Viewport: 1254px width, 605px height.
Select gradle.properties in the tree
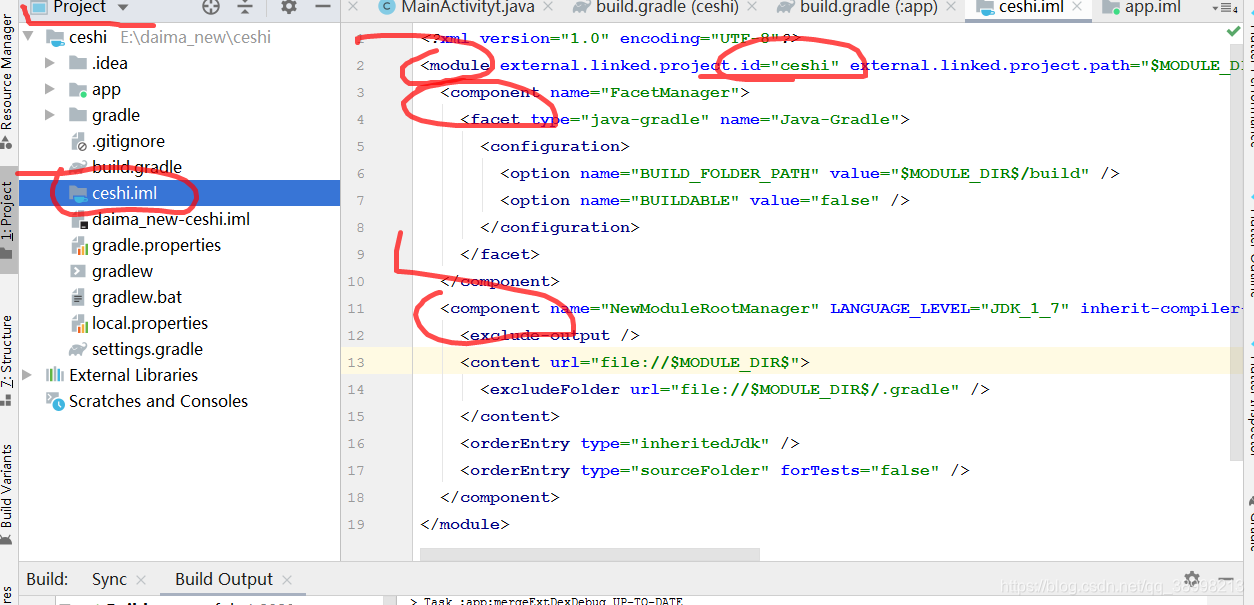[156, 245]
